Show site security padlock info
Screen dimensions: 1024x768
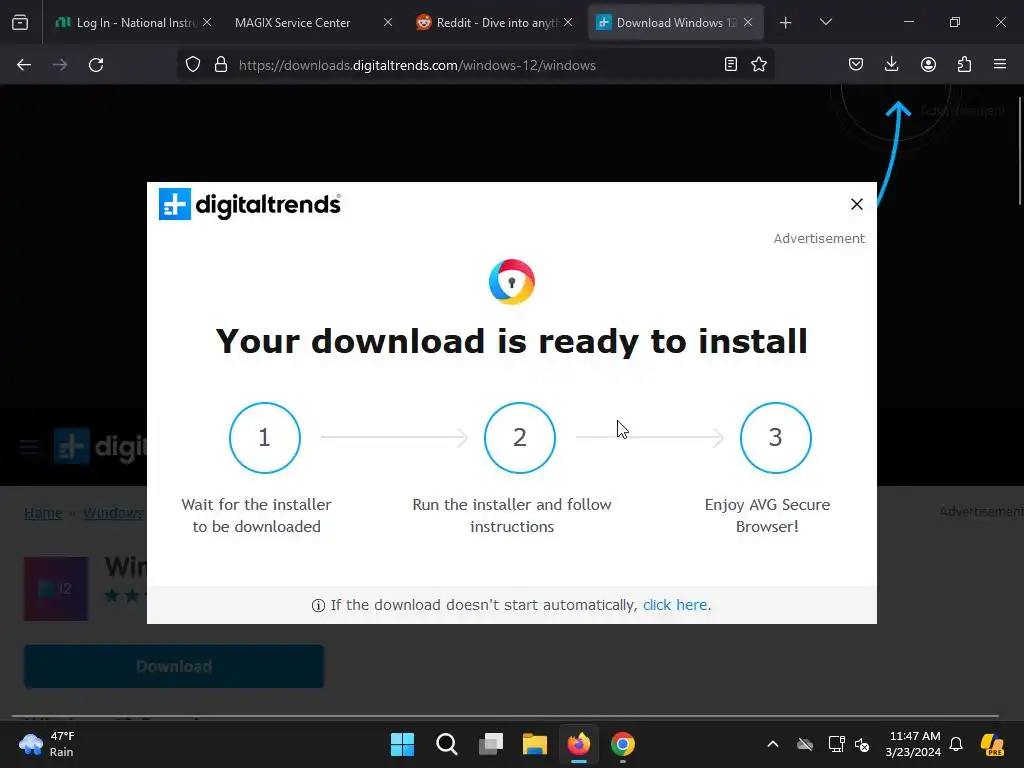click(x=221, y=65)
